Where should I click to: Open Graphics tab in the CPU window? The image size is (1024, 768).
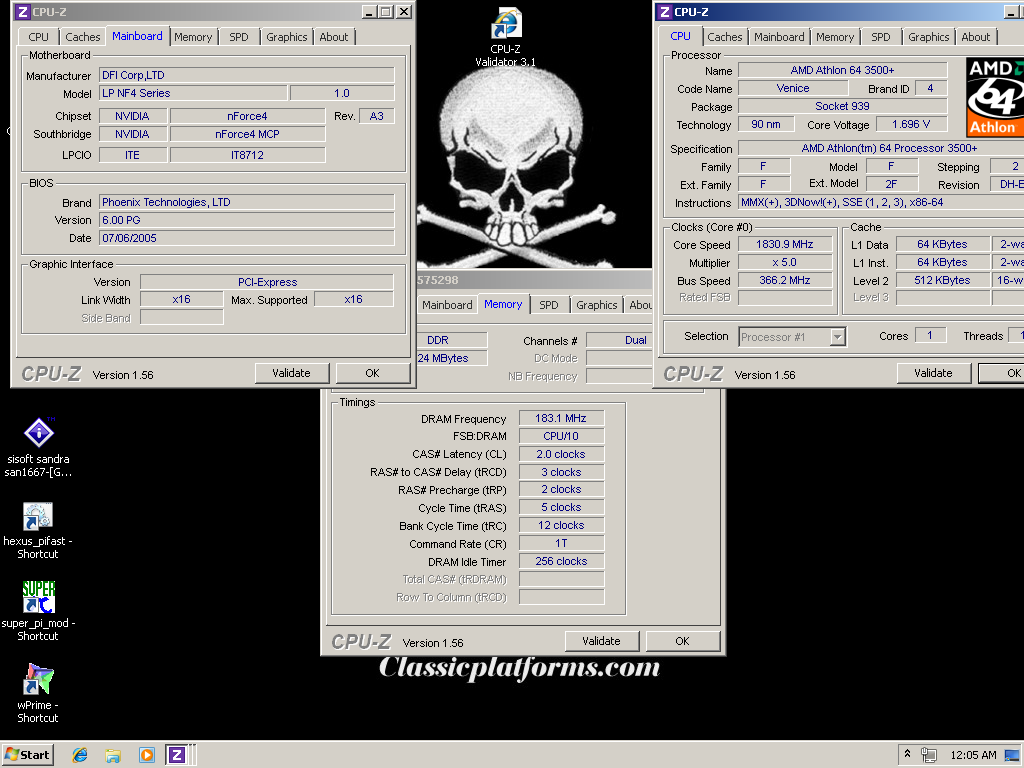(x=929, y=37)
